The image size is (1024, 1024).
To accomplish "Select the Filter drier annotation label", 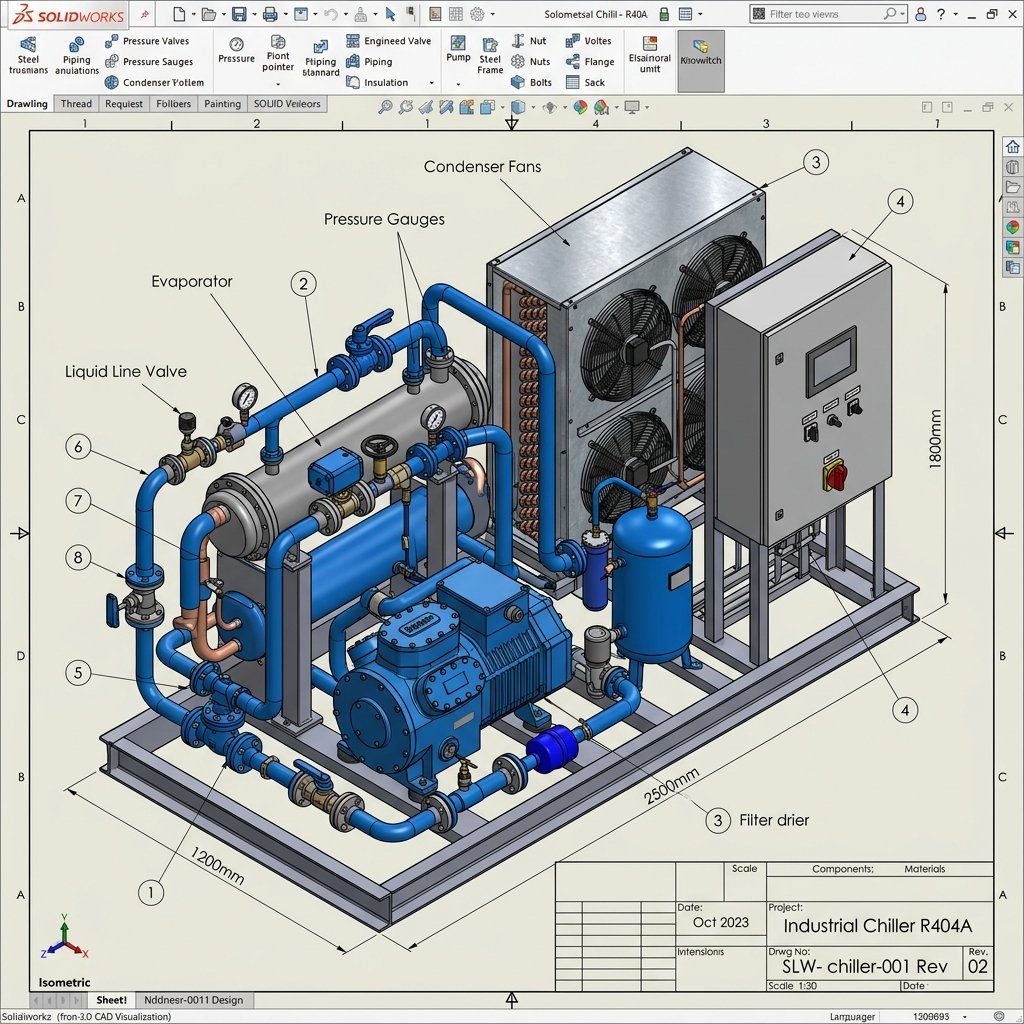I will 774,820.
